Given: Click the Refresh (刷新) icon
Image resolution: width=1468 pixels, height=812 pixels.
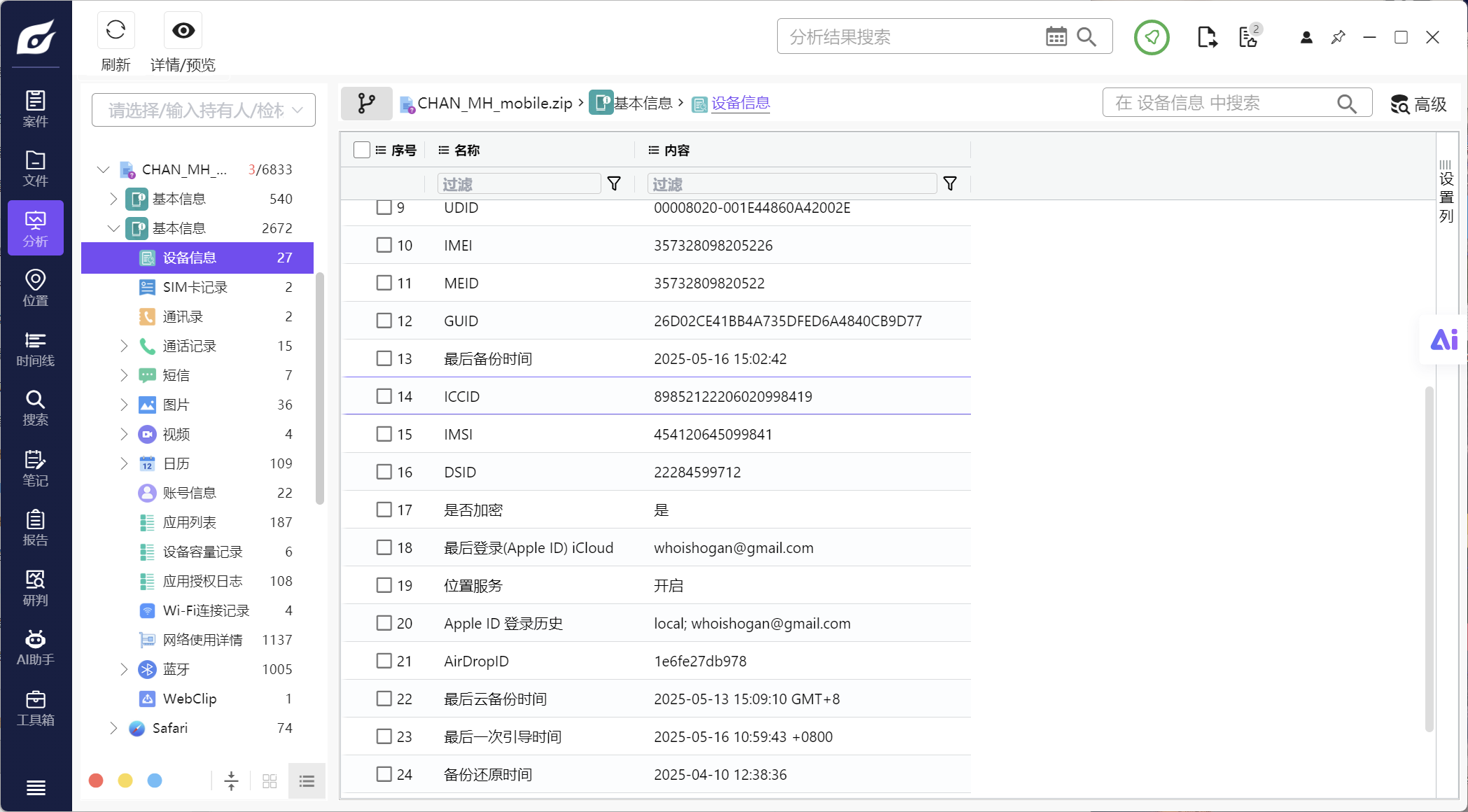Looking at the screenshot, I should pyautogui.click(x=116, y=30).
